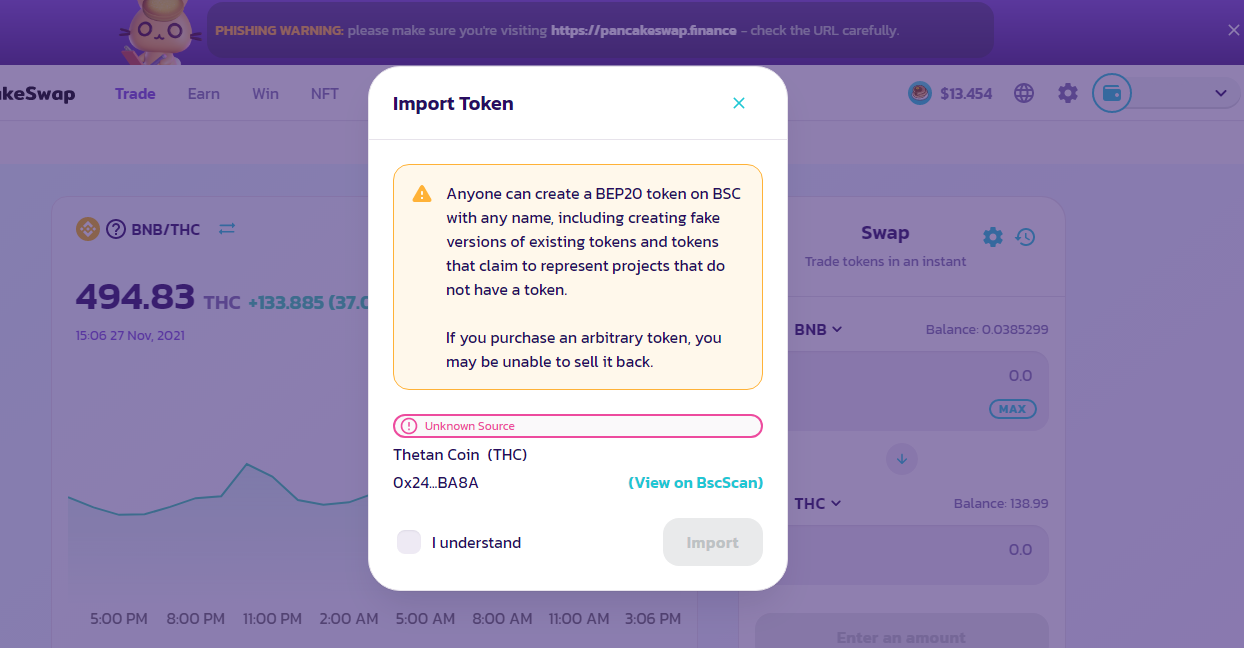Open global settings gear in header
Viewport: 1244px width, 648px height.
[1068, 93]
